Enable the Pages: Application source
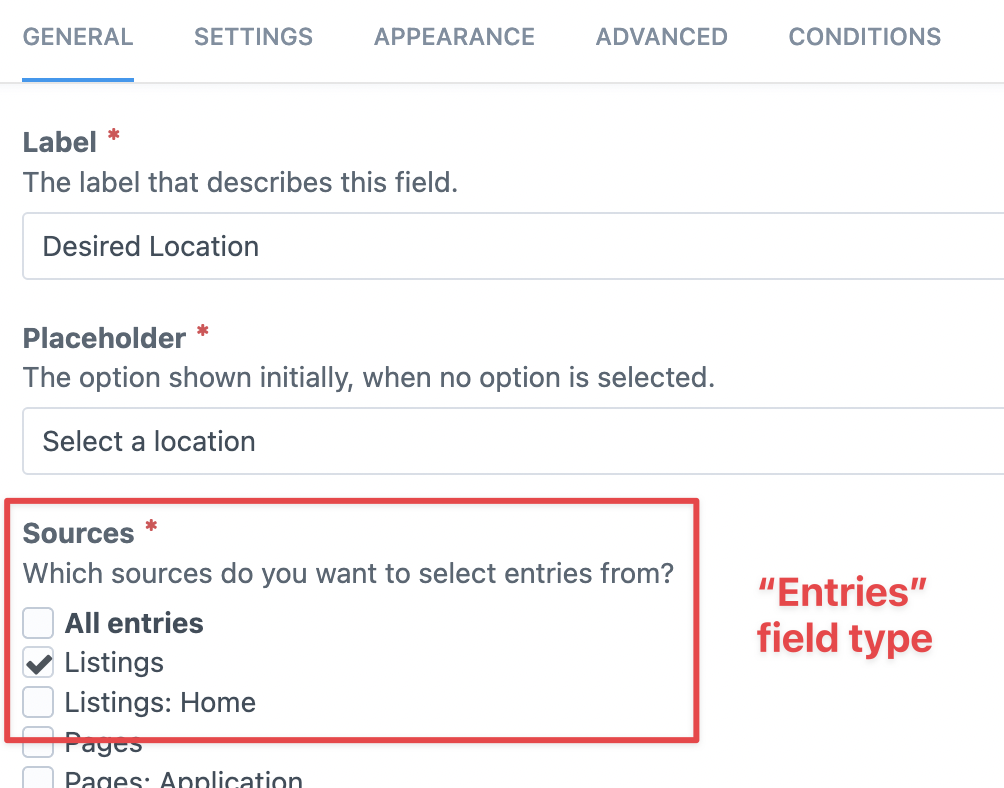This screenshot has height=788, width=1004. 37,777
